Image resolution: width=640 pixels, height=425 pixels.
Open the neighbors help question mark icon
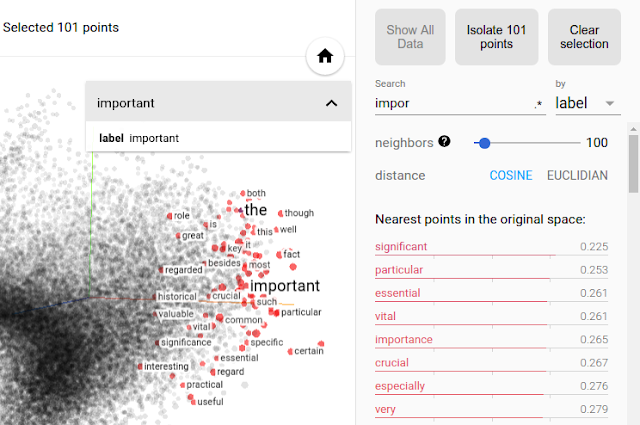pos(444,142)
